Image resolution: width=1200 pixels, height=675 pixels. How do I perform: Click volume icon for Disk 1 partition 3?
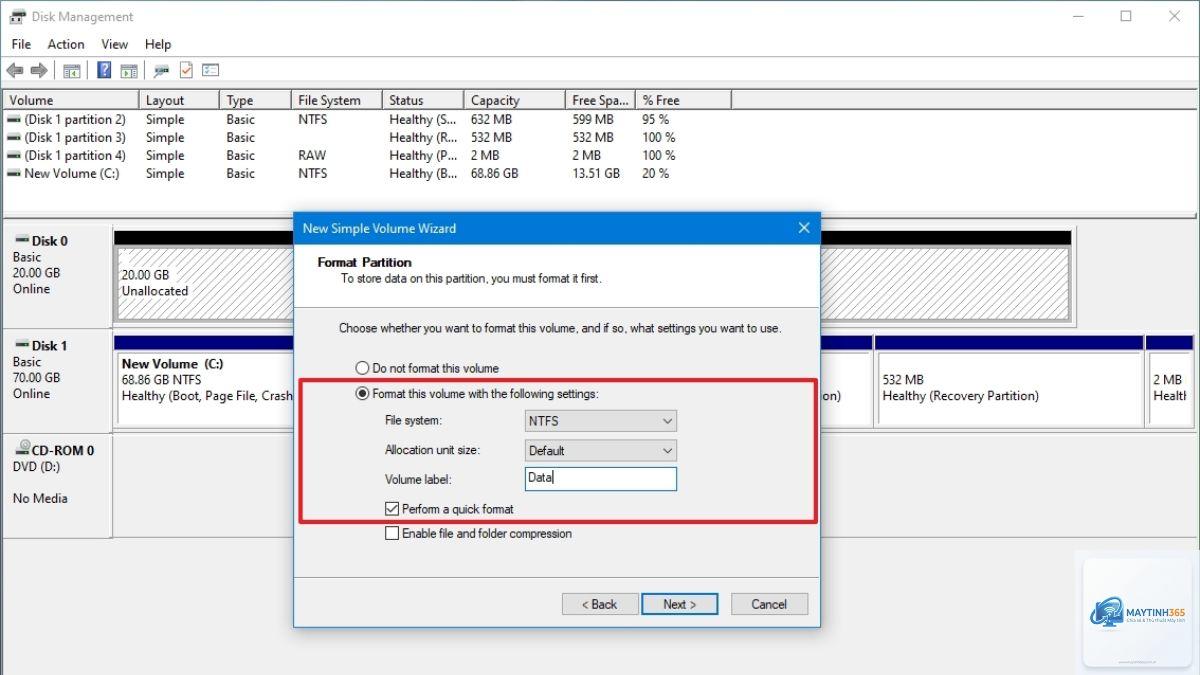coord(13,137)
